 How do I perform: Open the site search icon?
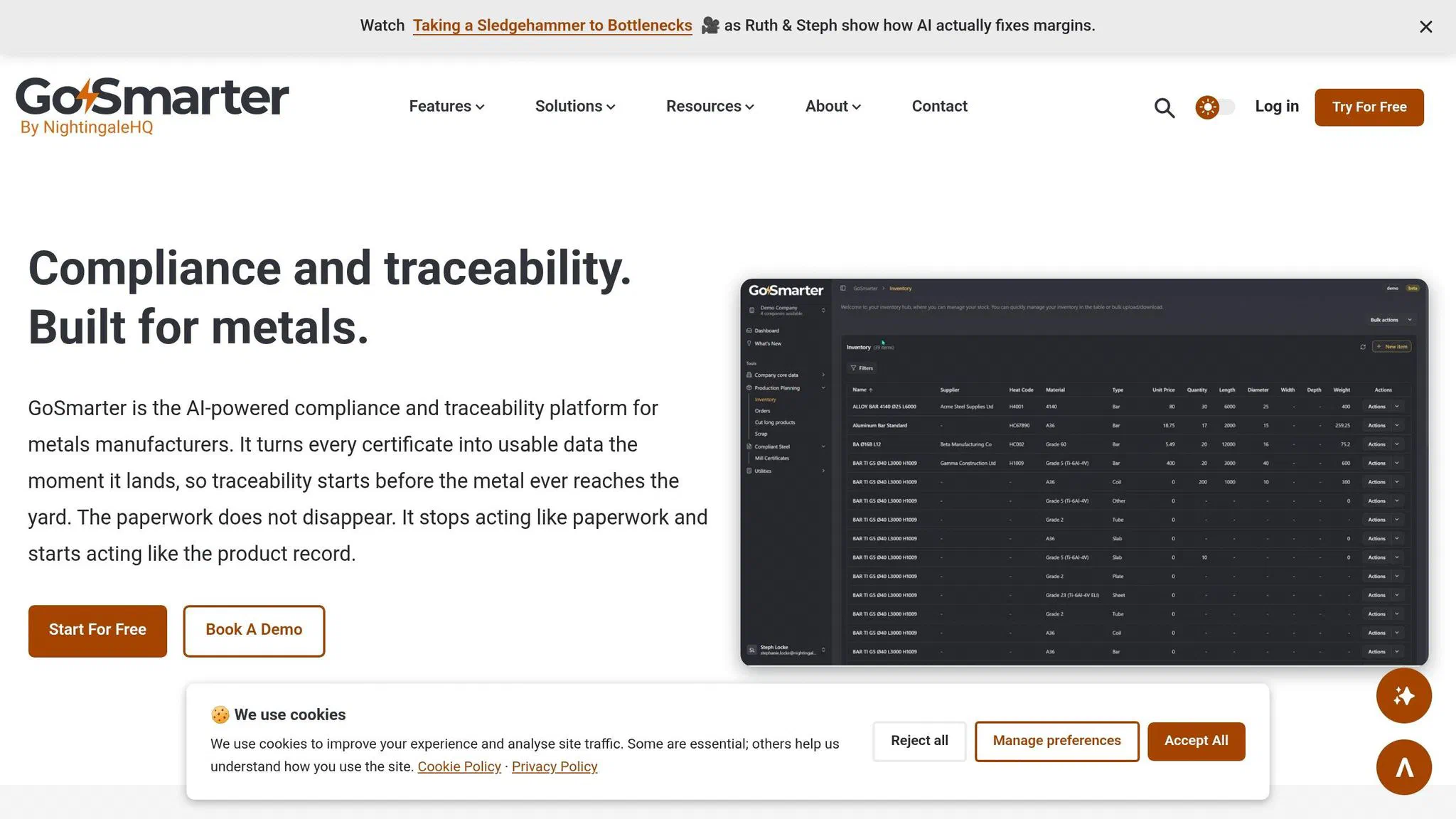1164,107
